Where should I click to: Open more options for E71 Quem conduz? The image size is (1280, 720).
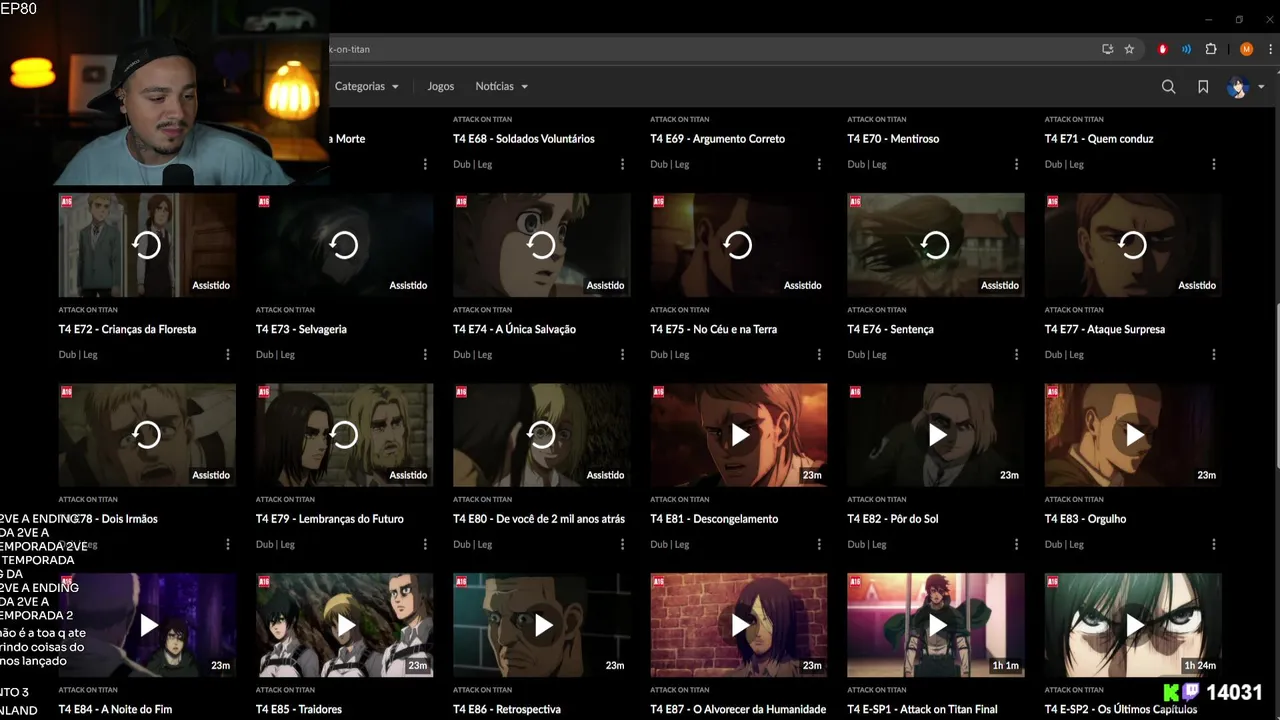[1214, 164]
